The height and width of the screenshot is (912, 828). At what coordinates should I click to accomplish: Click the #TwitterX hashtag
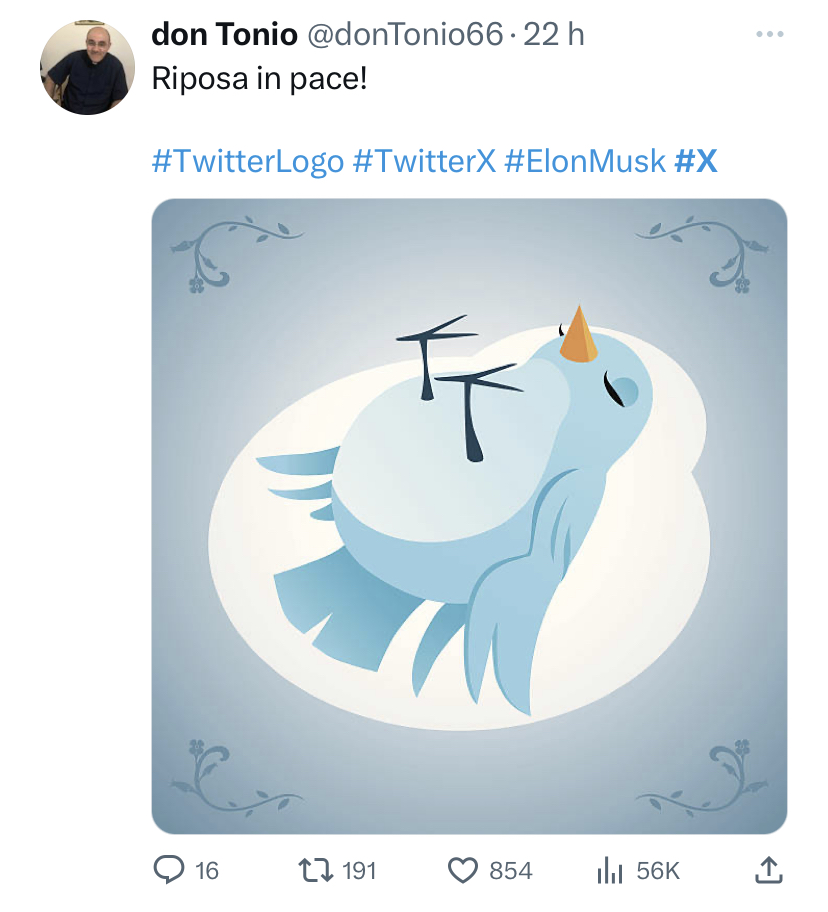point(424,161)
